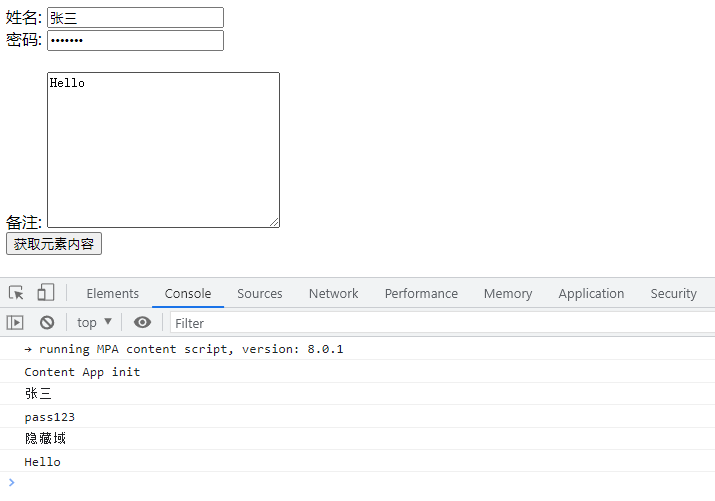
Task: Open the Performance tab
Action: coord(421,293)
